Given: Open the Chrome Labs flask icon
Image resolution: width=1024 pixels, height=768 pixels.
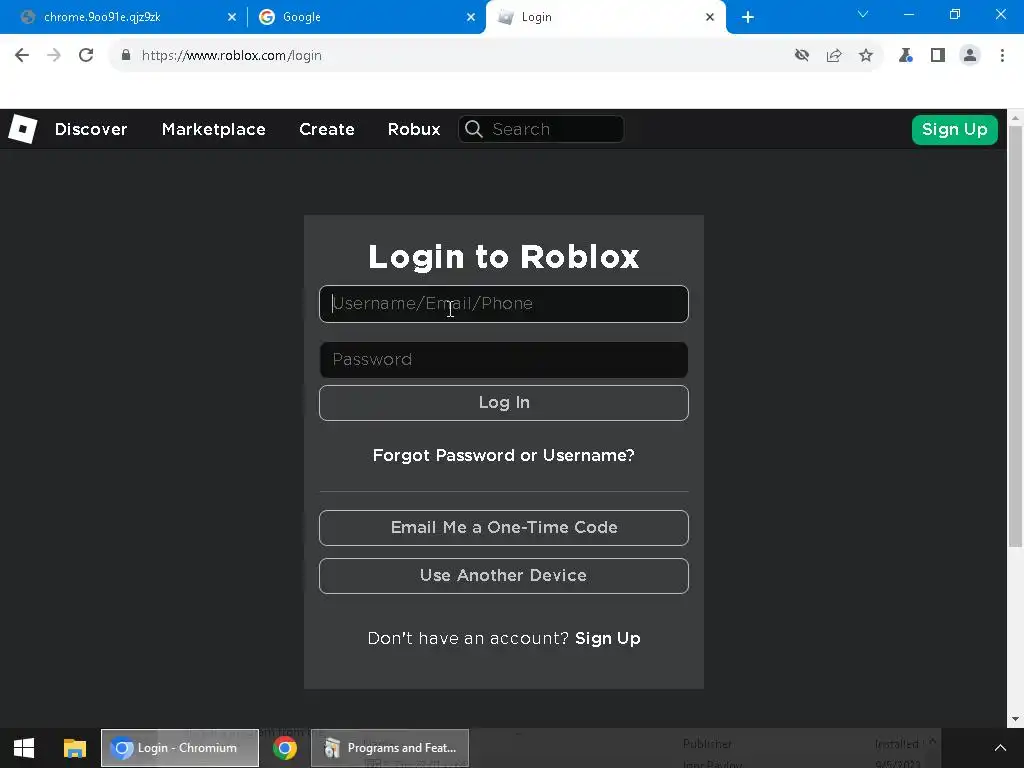Looking at the screenshot, I should (x=905, y=56).
